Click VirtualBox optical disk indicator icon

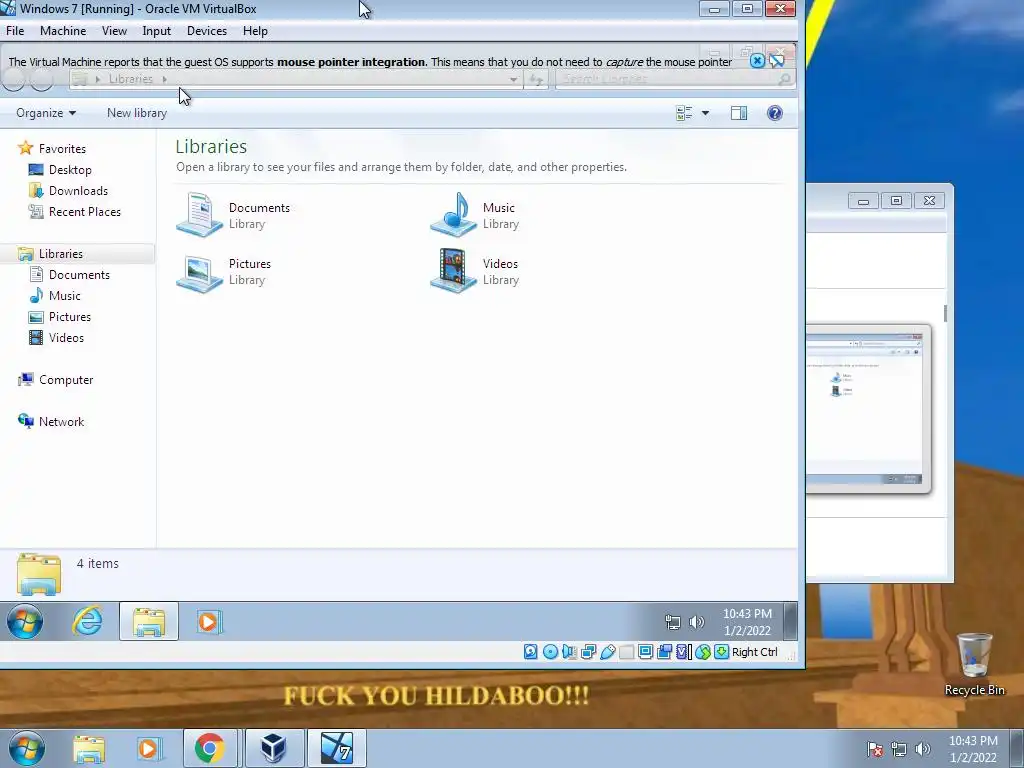551,652
